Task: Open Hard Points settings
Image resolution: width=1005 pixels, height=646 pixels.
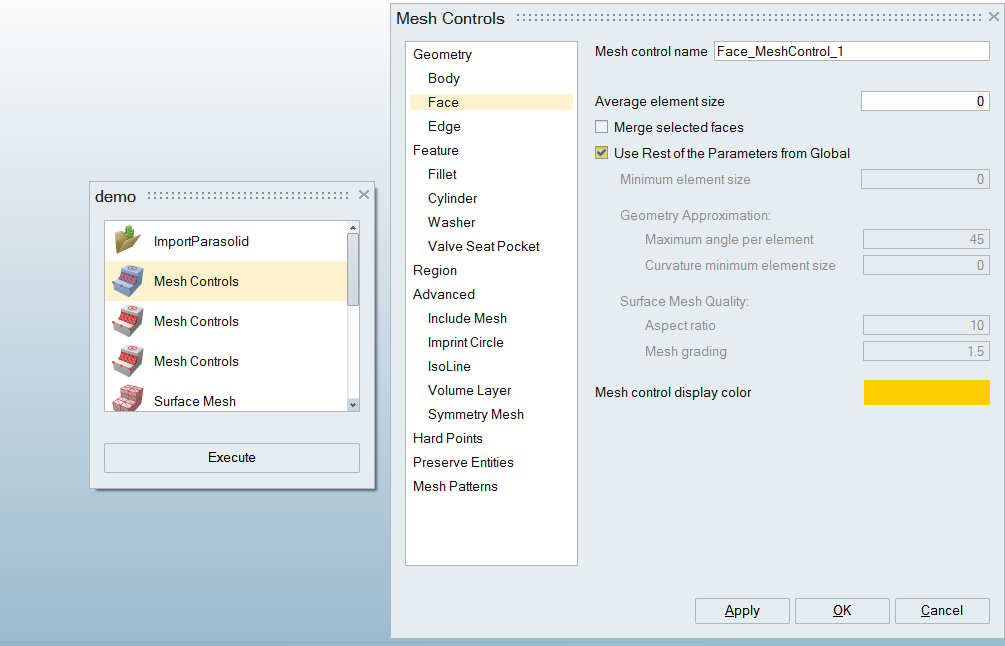Action: coord(447,438)
